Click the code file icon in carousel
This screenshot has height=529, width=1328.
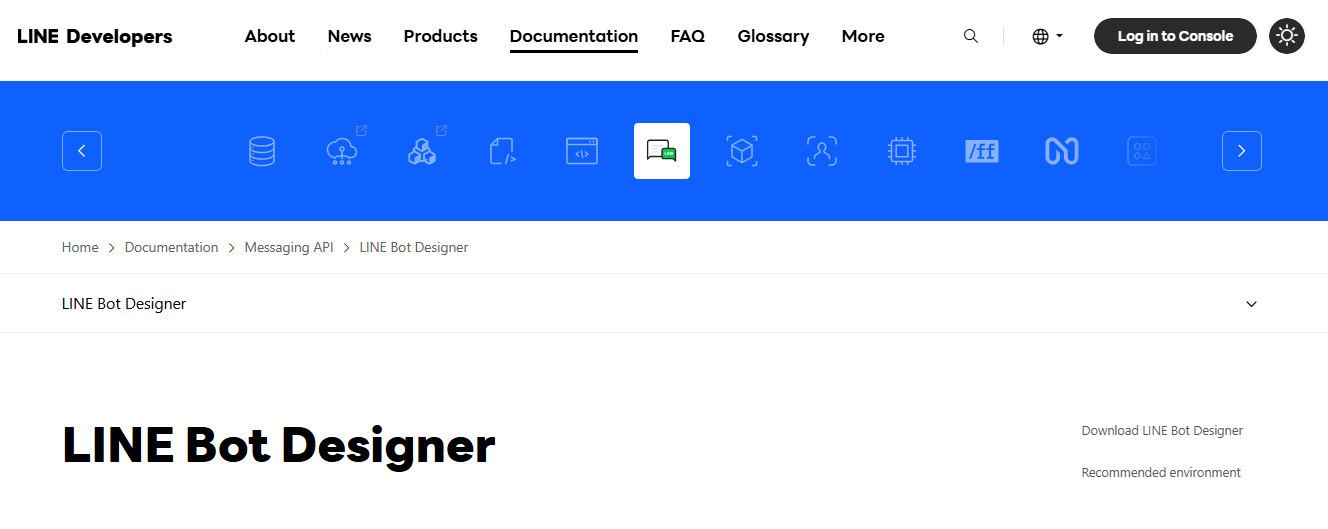click(x=502, y=151)
